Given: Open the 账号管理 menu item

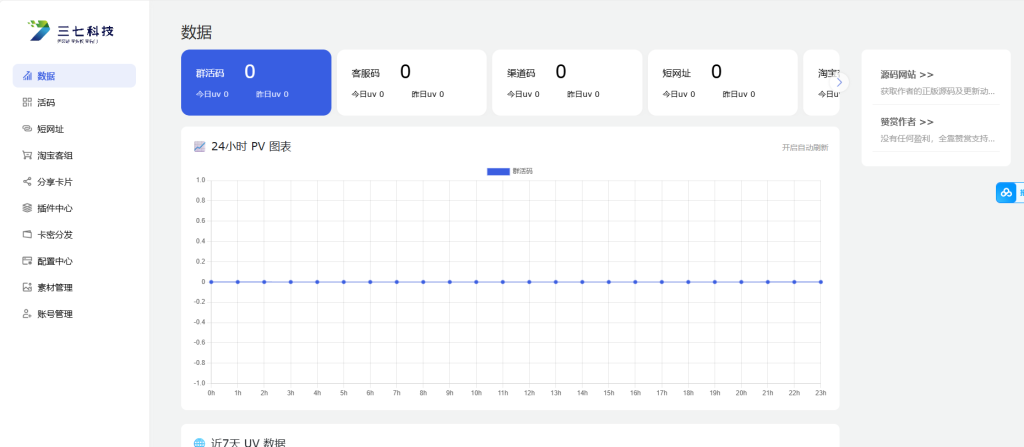Looking at the screenshot, I should (55, 314).
